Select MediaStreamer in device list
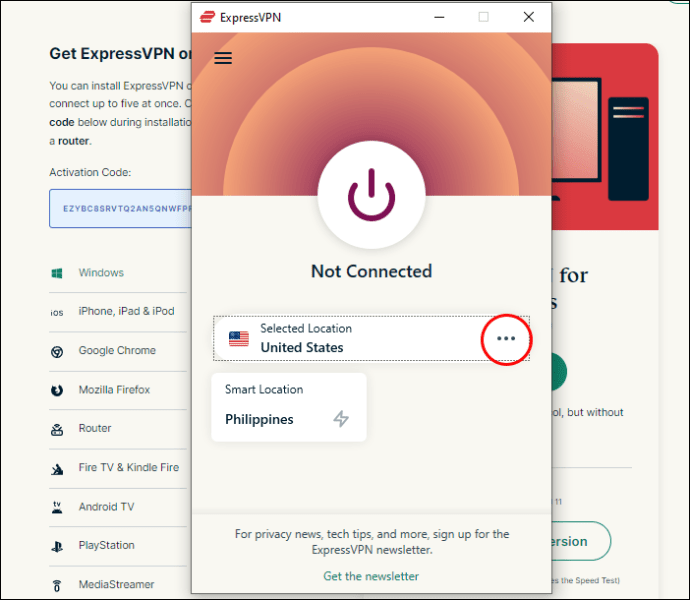This screenshot has width=690, height=600. 116,585
